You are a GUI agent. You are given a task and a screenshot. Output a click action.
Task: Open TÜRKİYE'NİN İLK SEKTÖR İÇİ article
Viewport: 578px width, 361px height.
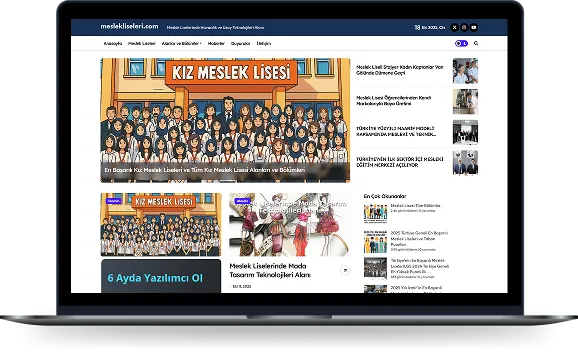pos(400,162)
